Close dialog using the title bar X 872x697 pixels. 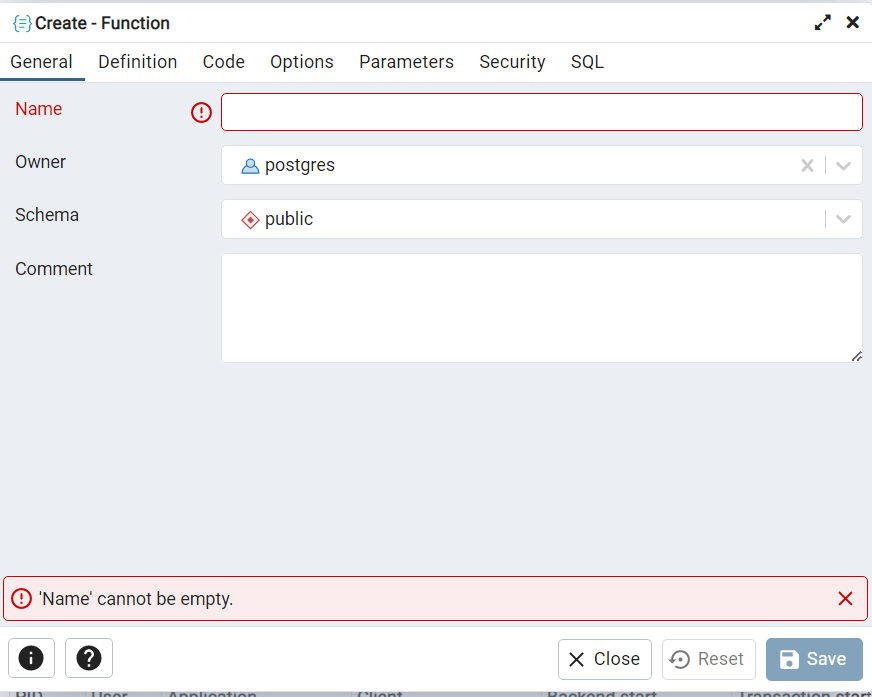coord(853,22)
